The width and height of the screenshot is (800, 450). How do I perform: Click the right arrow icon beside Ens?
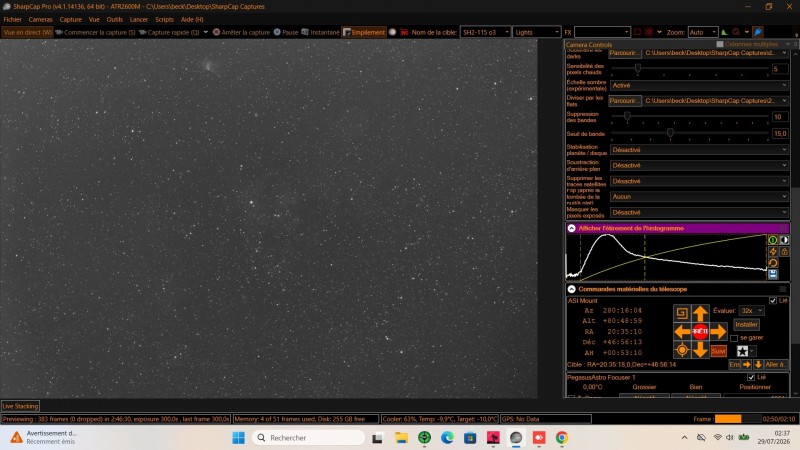(x=747, y=364)
